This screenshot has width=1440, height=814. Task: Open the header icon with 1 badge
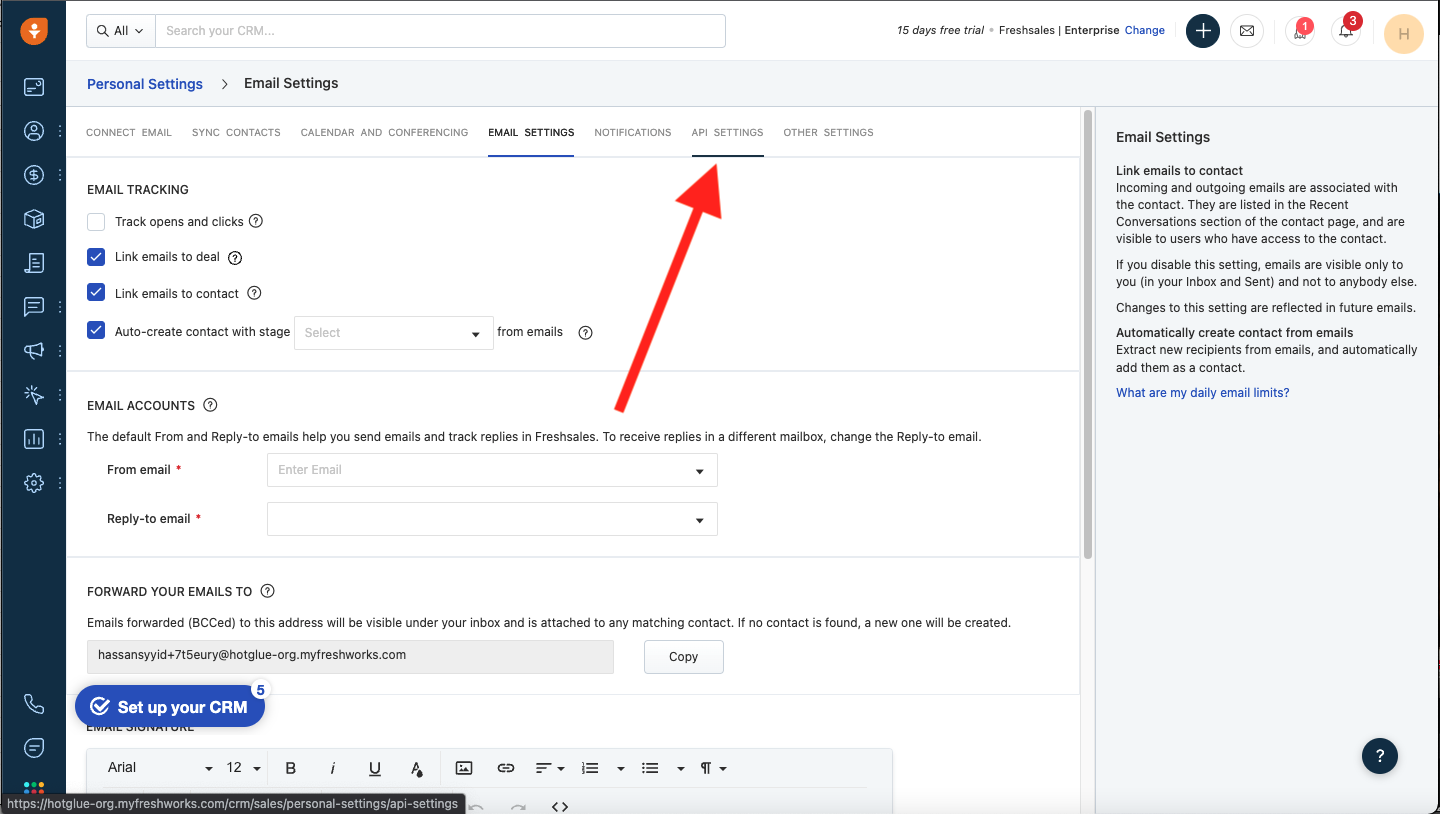[1300, 31]
